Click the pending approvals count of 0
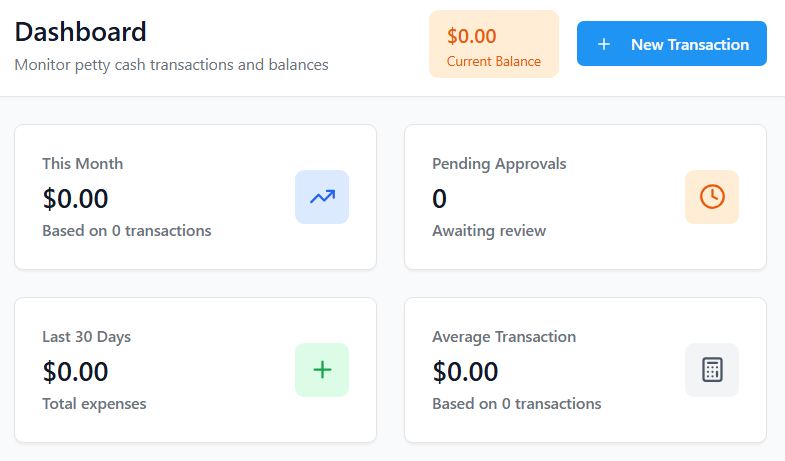The width and height of the screenshot is (785, 461). [x=440, y=198]
